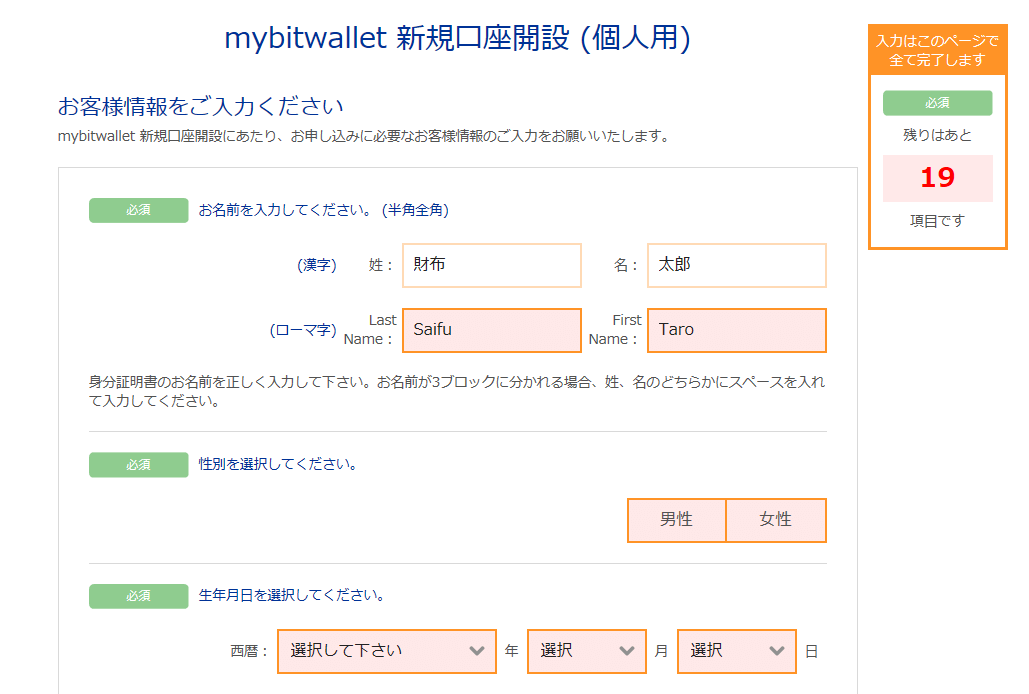
Task: Click the 姓： label
Action: tap(381, 265)
